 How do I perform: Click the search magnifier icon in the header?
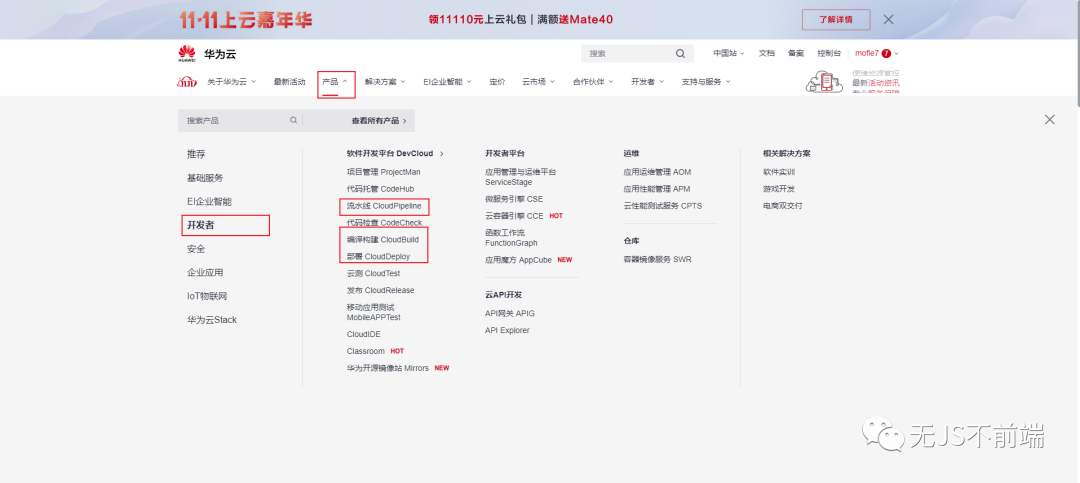click(681, 54)
